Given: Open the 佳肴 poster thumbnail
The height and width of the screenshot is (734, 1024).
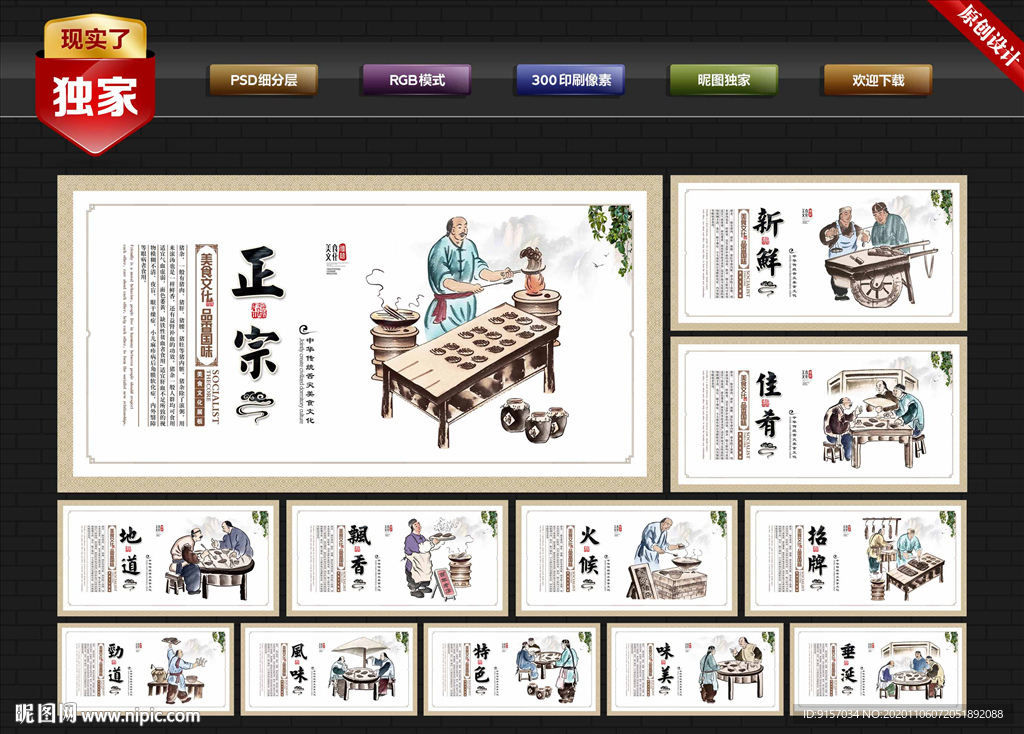Looking at the screenshot, I should [819, 415].
